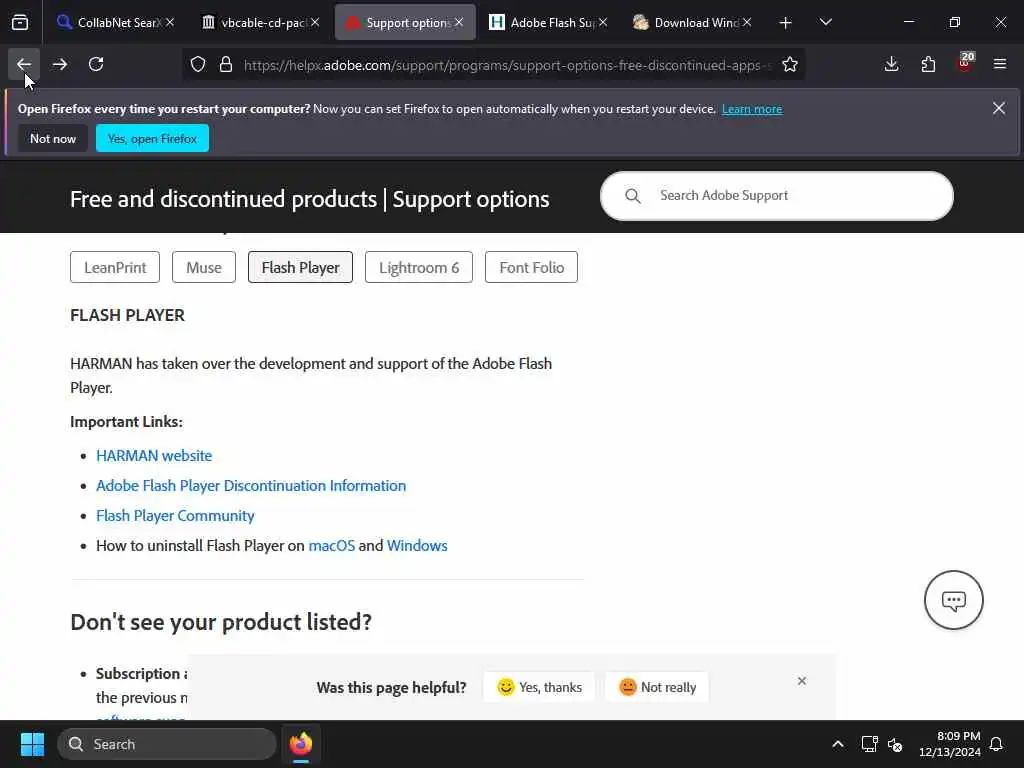Reload the current page

click(96, 64)
